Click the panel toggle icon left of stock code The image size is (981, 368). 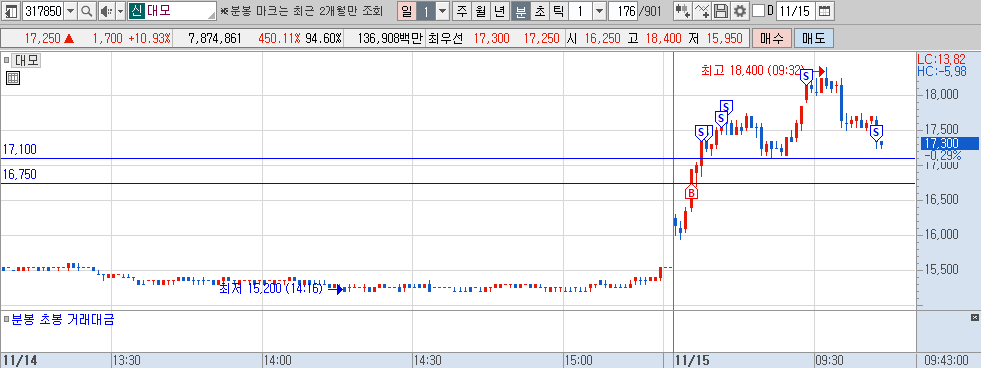coord(11,11)
